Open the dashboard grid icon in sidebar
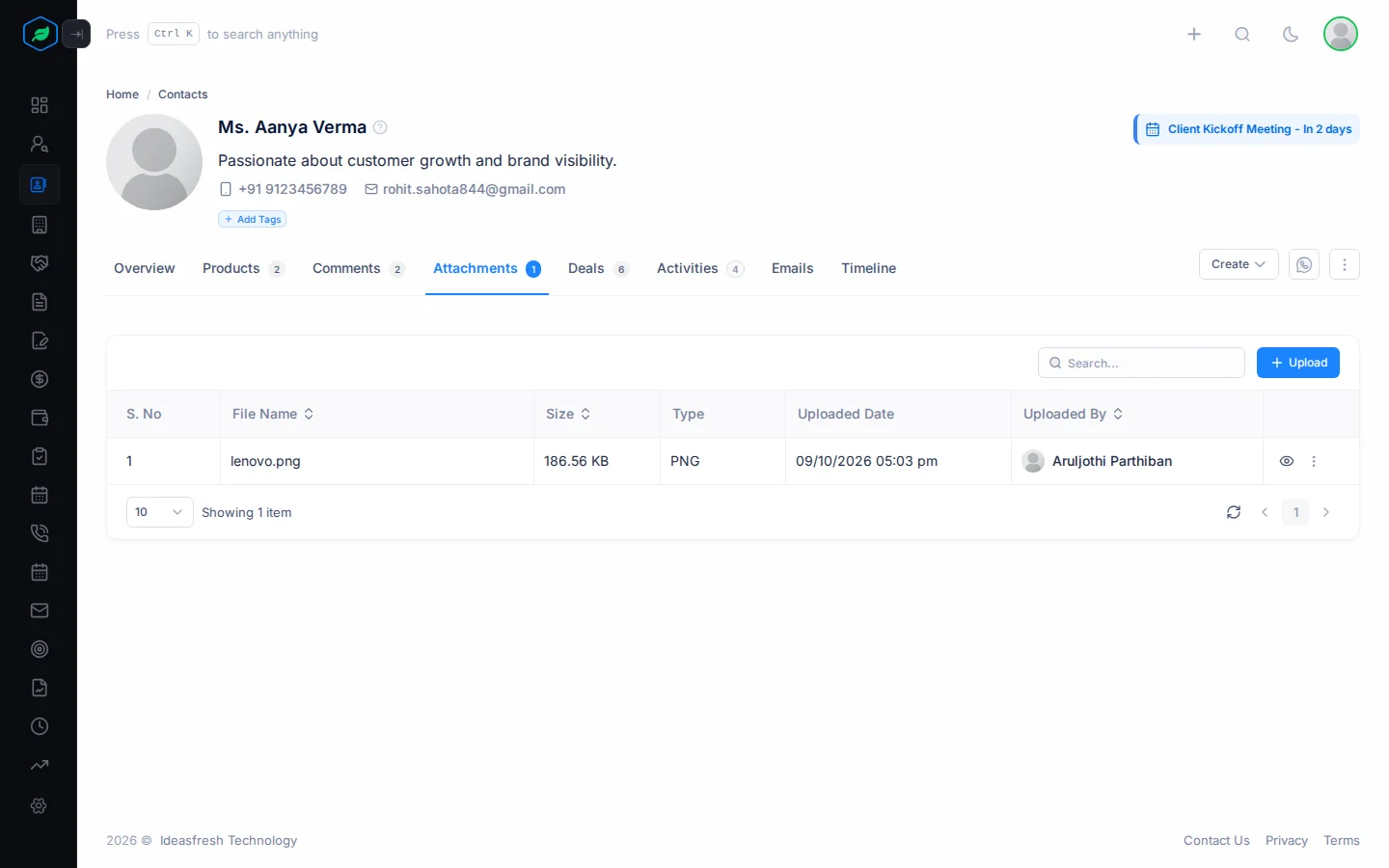The height and width of the screenshot is (868, 1389). [x=40, y=105]
